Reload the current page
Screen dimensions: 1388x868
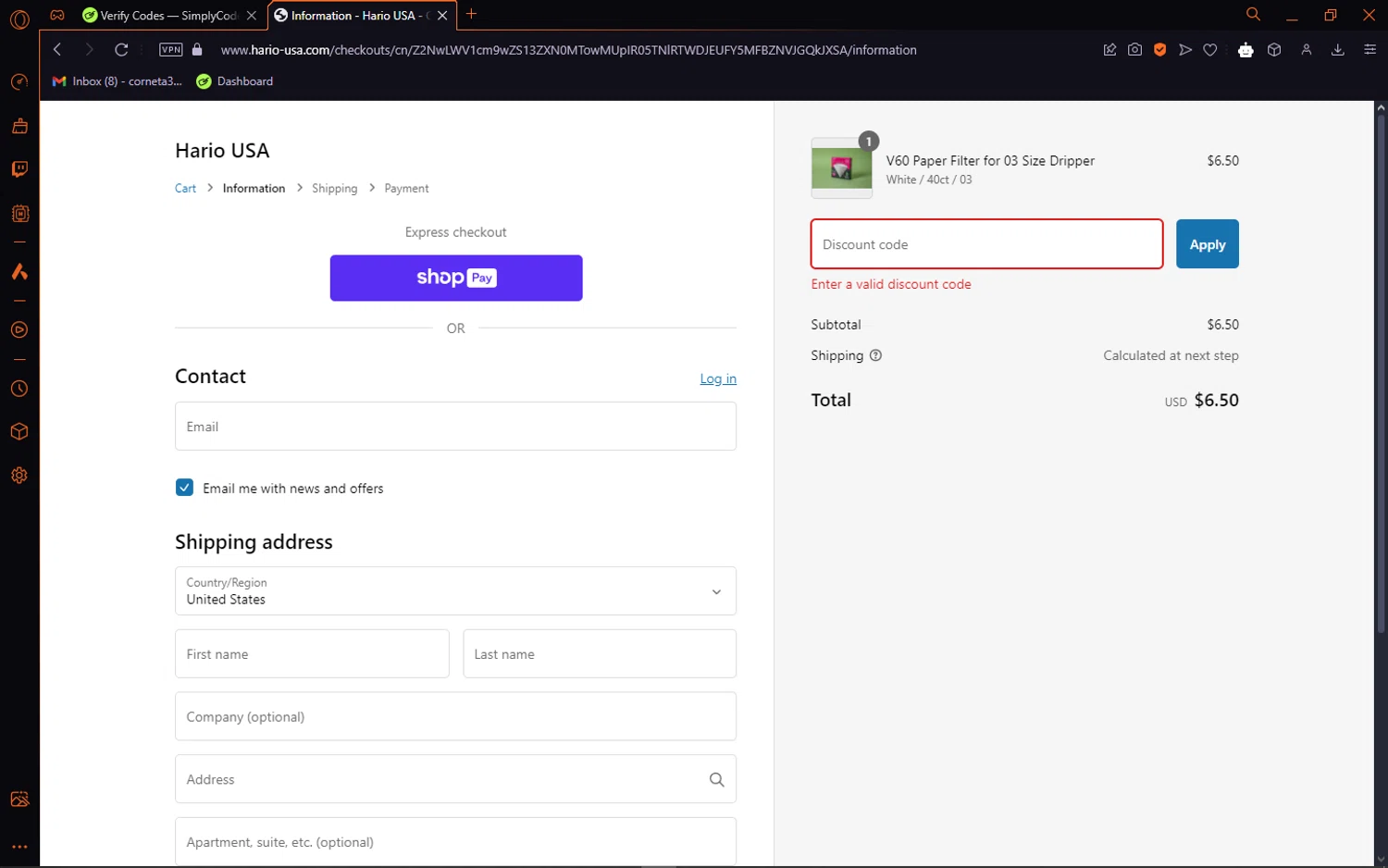[121, 50]
